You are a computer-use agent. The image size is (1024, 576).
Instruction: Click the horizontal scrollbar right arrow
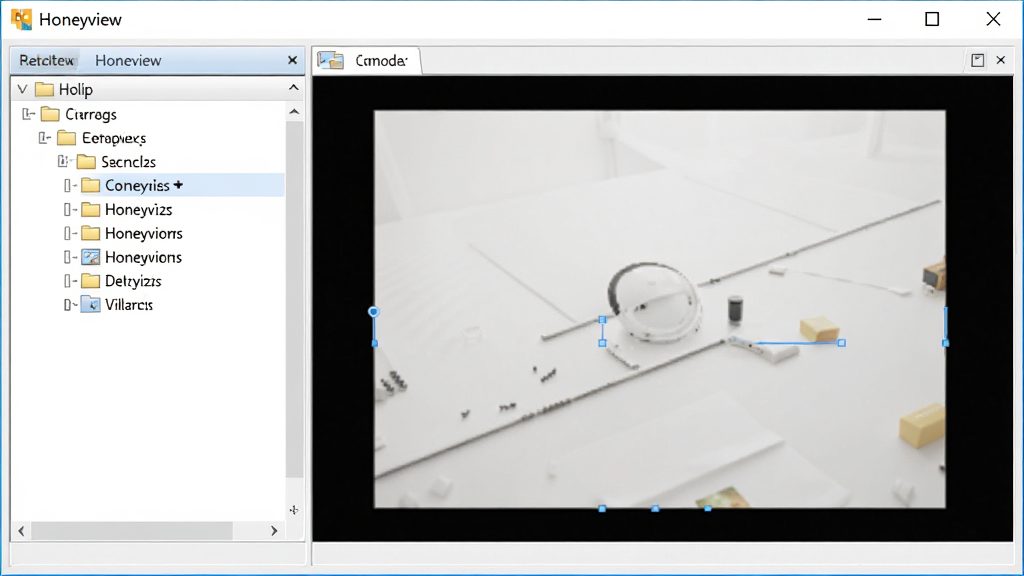pyautogui.click(x=274, y=531)
